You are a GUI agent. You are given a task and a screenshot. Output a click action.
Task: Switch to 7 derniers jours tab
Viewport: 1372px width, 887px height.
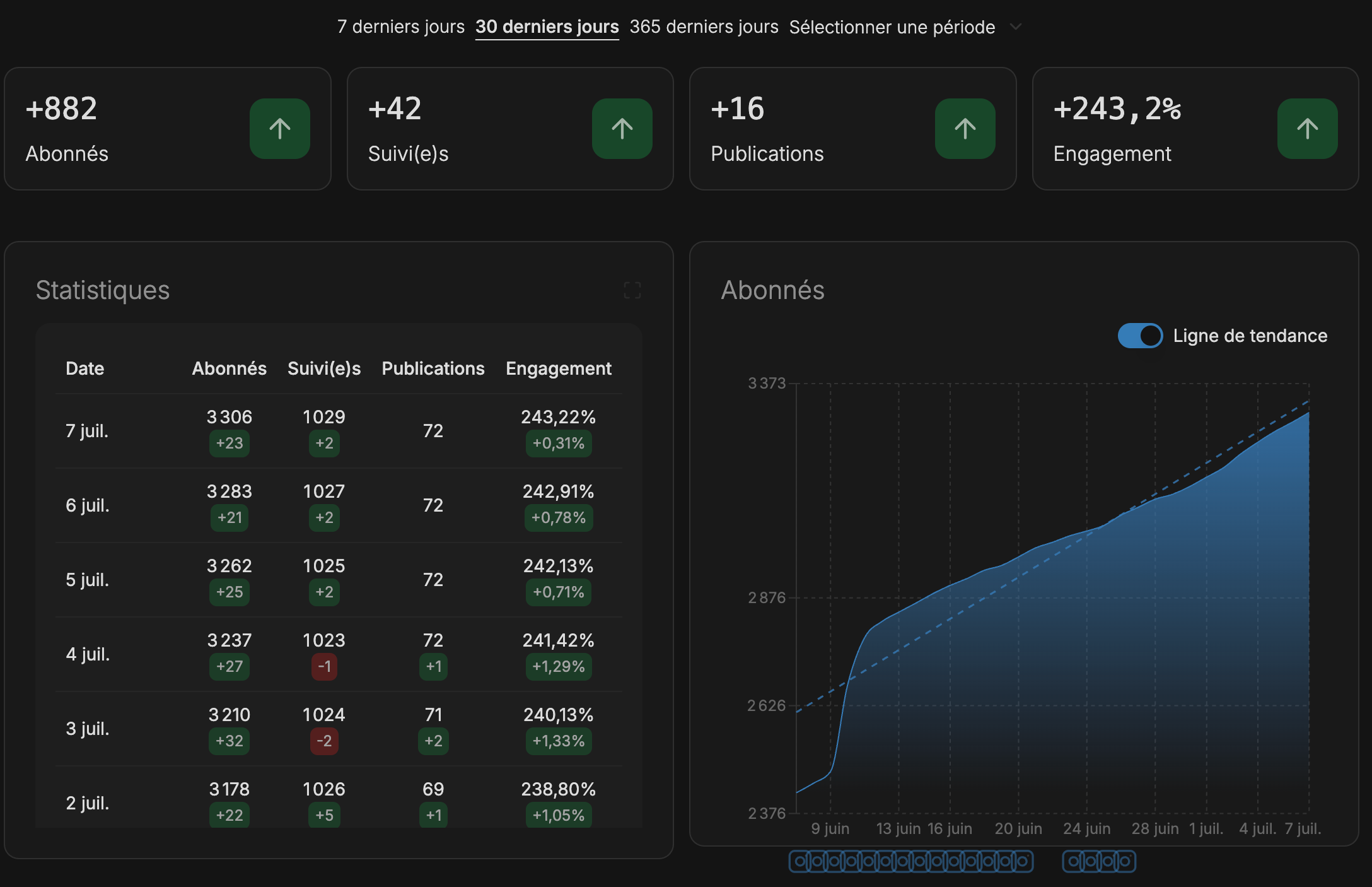[x=400, y=27]
